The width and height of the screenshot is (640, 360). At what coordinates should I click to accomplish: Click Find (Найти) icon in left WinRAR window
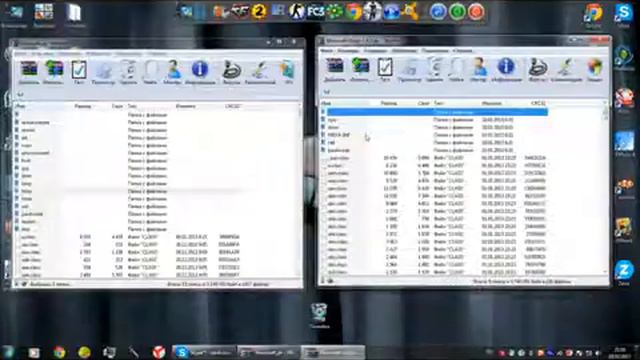tap(151, 73)
